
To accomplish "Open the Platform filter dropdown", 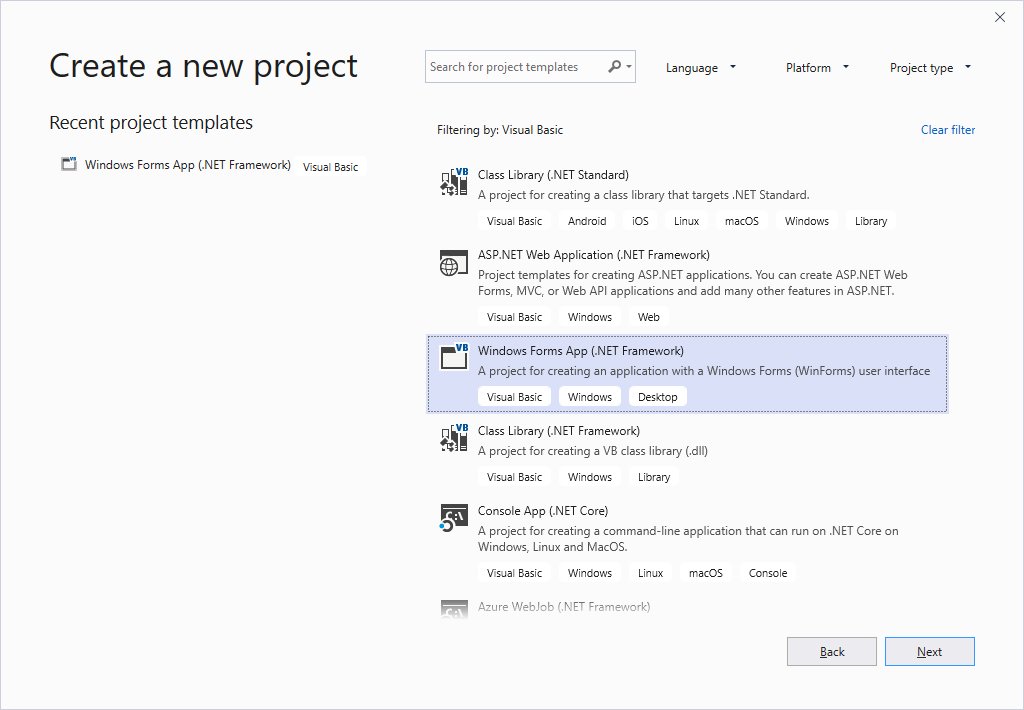I will click(x=817, y=67).
